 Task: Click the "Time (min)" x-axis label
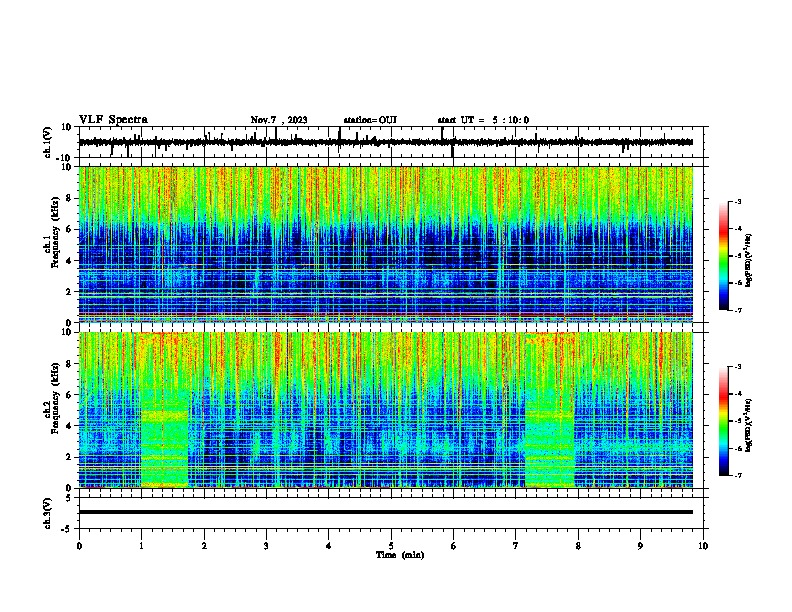[x=400, y=555]
